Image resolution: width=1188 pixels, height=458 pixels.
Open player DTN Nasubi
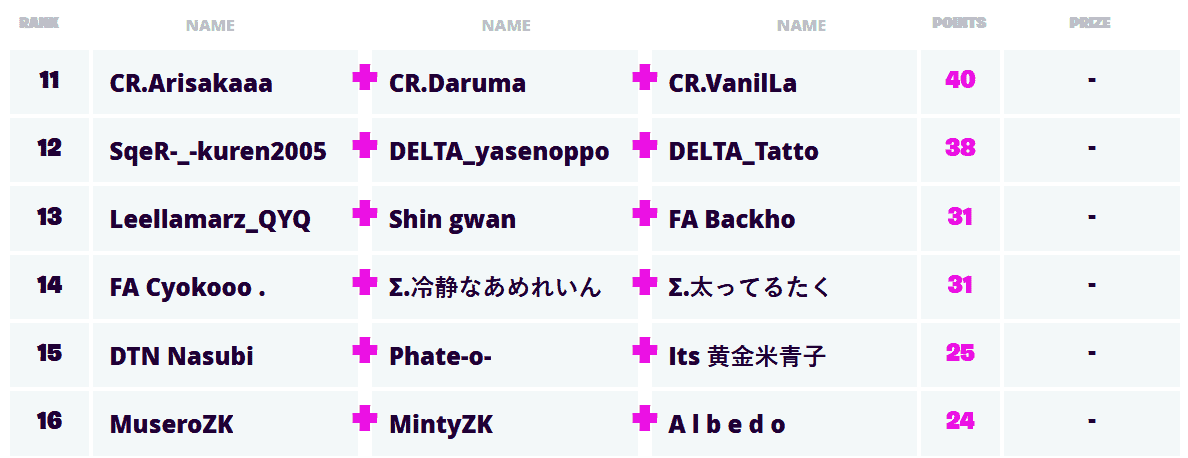181,356
